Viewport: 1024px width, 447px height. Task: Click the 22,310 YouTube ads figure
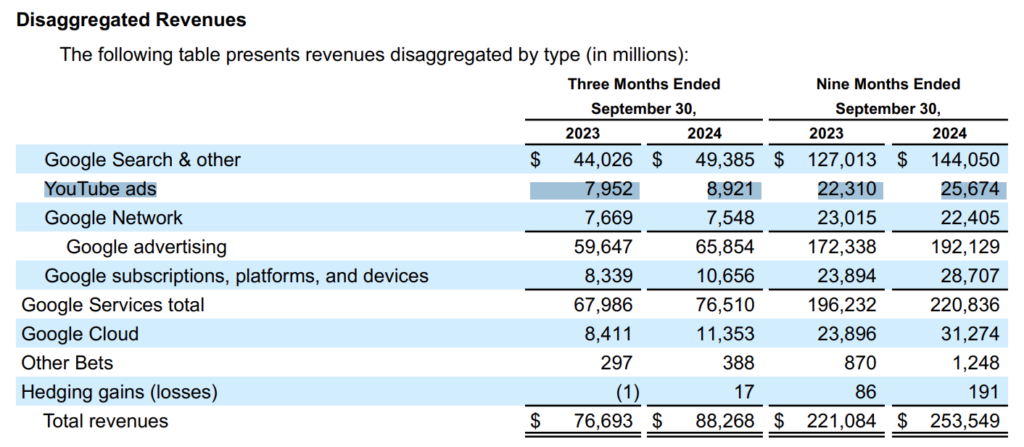pos(848,188)
